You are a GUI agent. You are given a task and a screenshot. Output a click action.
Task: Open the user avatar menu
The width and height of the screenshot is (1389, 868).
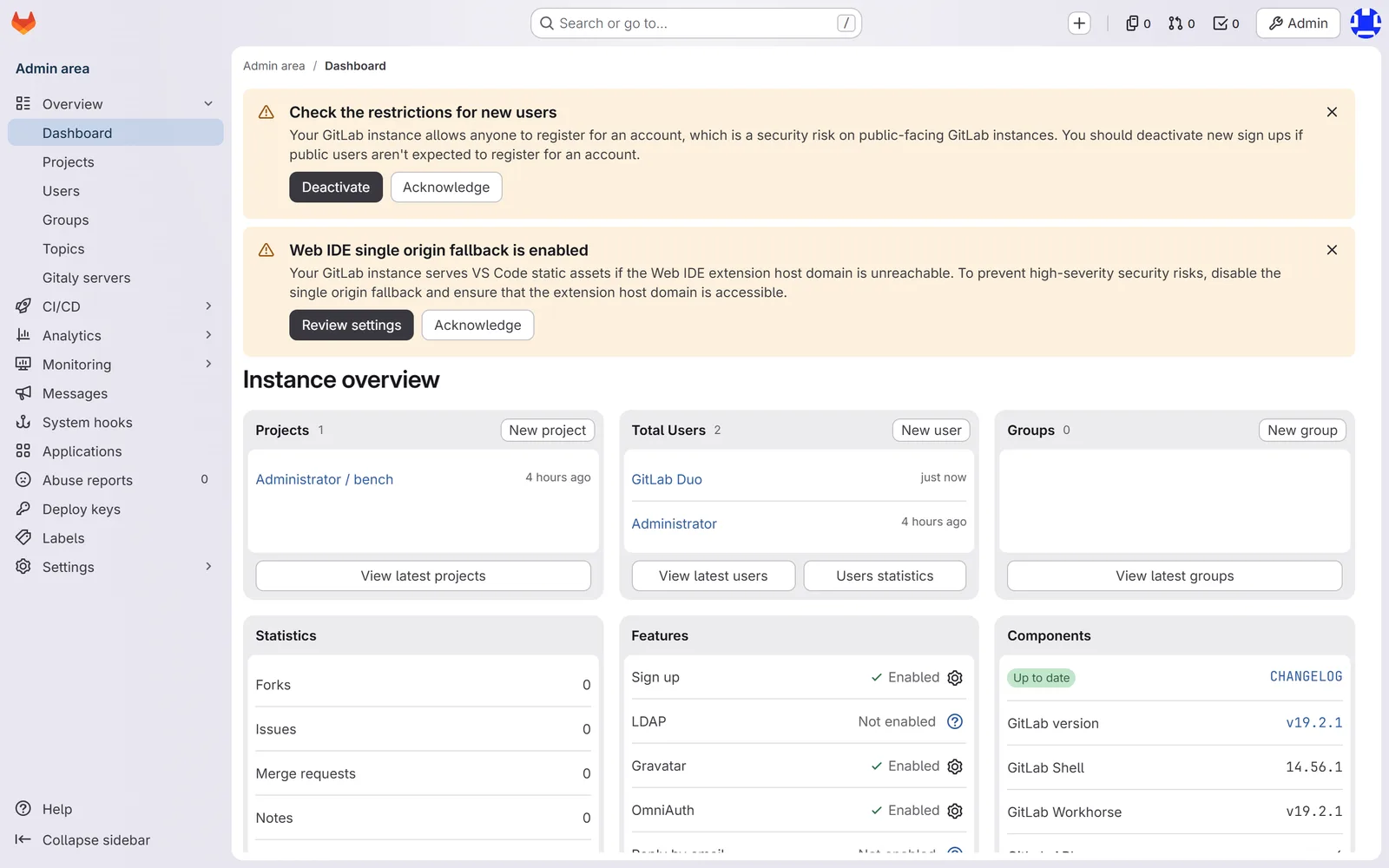tap(1365, 23)
